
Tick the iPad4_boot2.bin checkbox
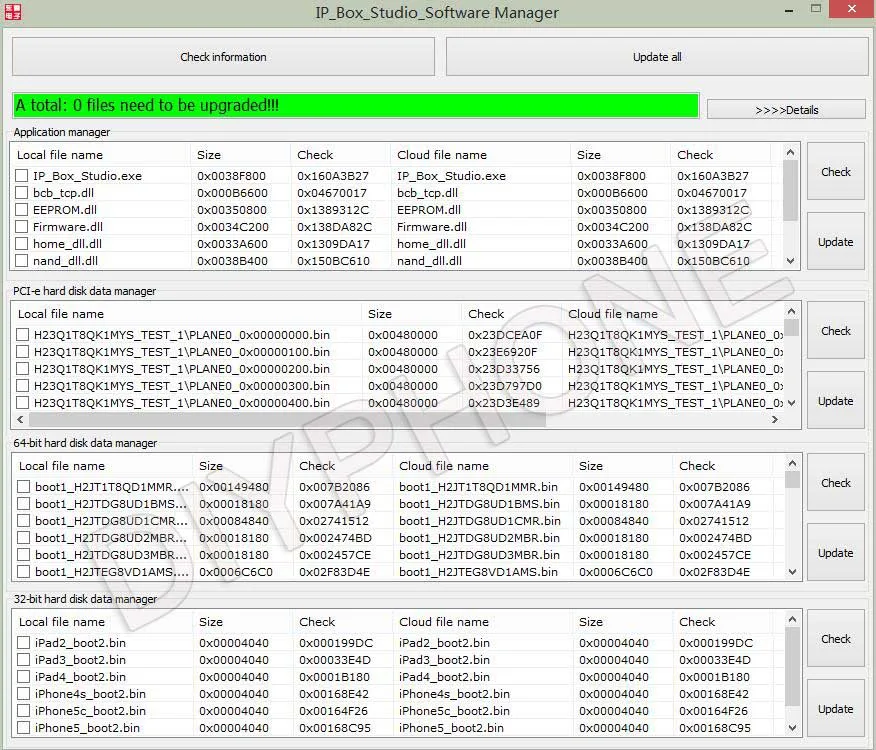(x=23, y=677)
